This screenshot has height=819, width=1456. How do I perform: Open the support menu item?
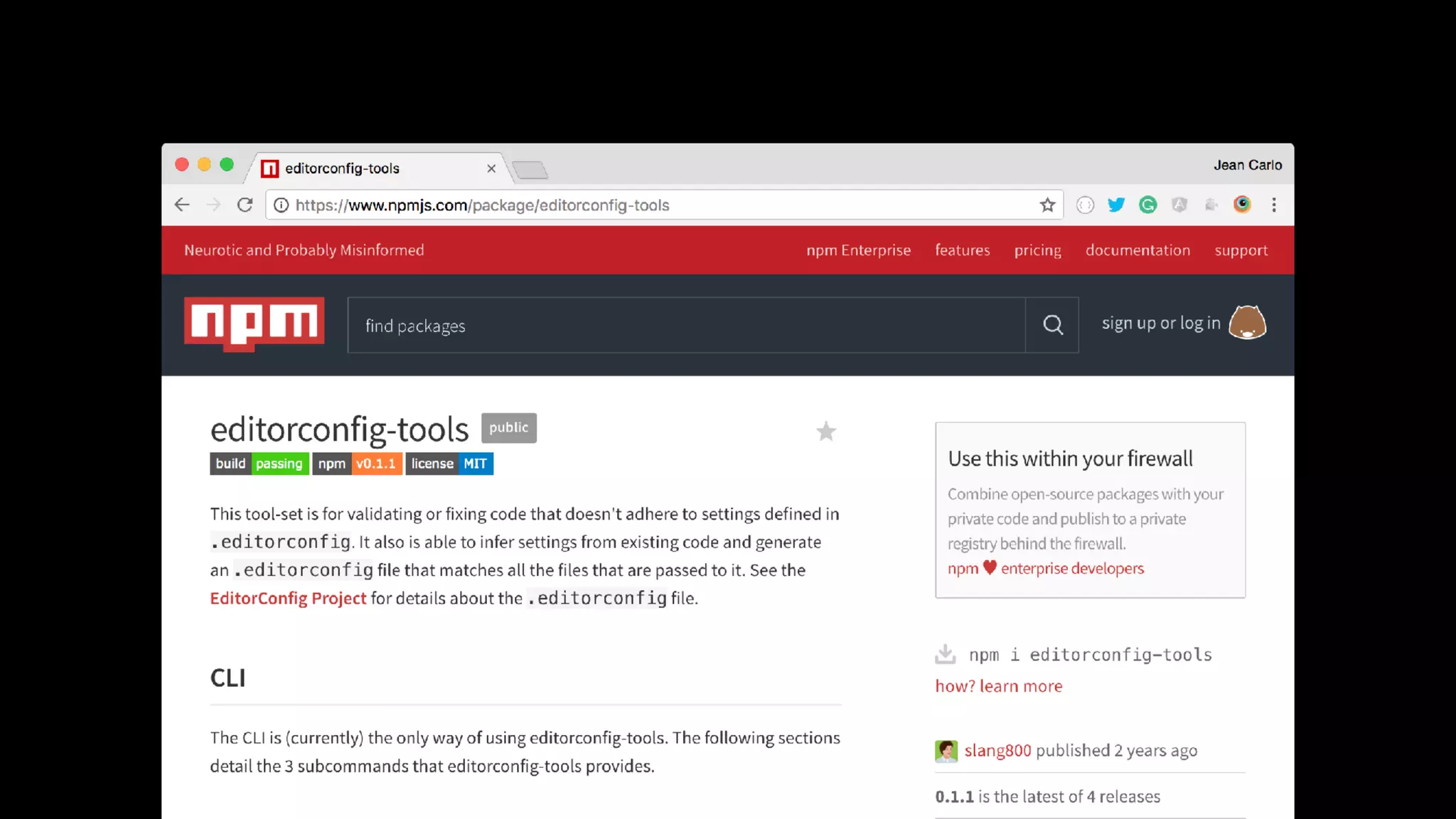pos(1241,251)
